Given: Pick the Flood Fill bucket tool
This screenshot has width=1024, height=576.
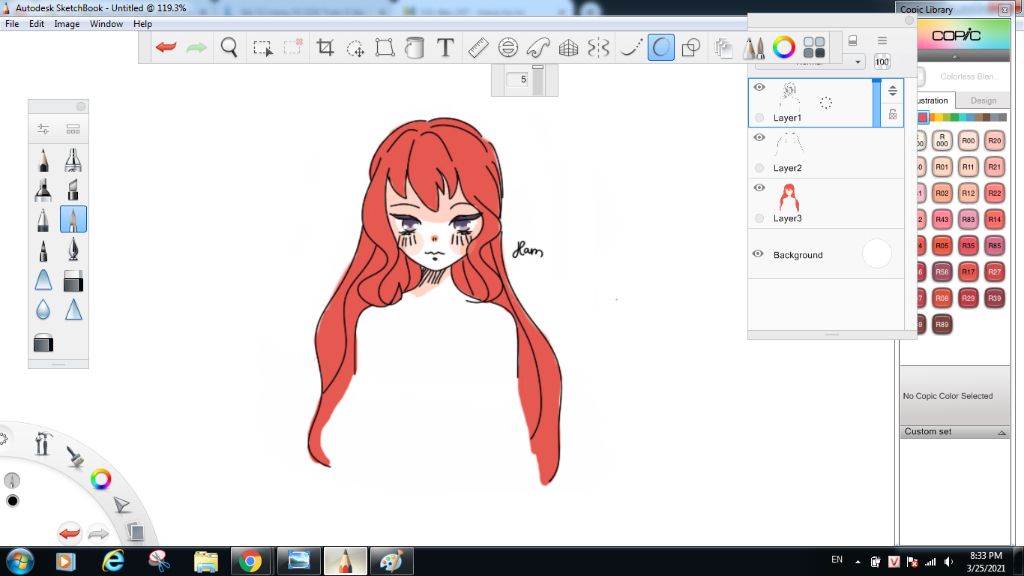Looking at the screenshot, I should (415, 47).
